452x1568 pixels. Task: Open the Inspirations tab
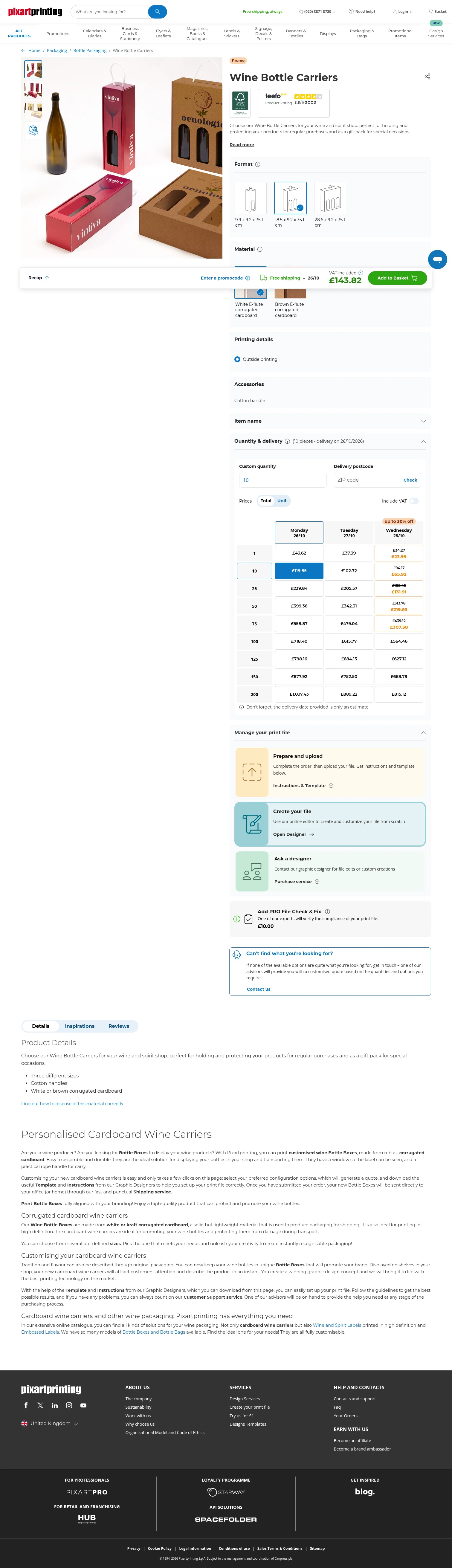point(80,1026)
